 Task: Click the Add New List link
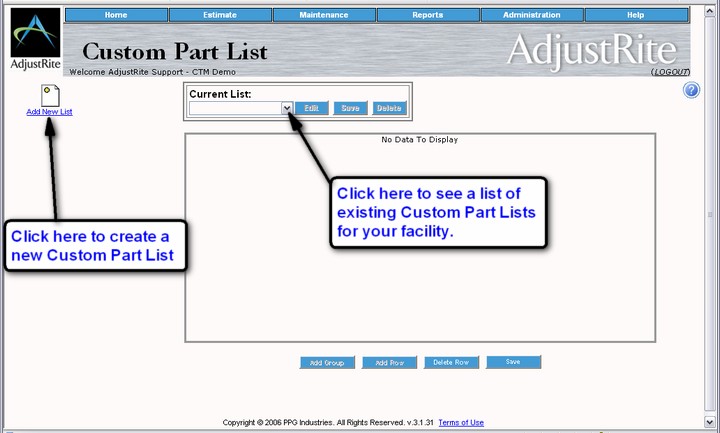[50, 112]
